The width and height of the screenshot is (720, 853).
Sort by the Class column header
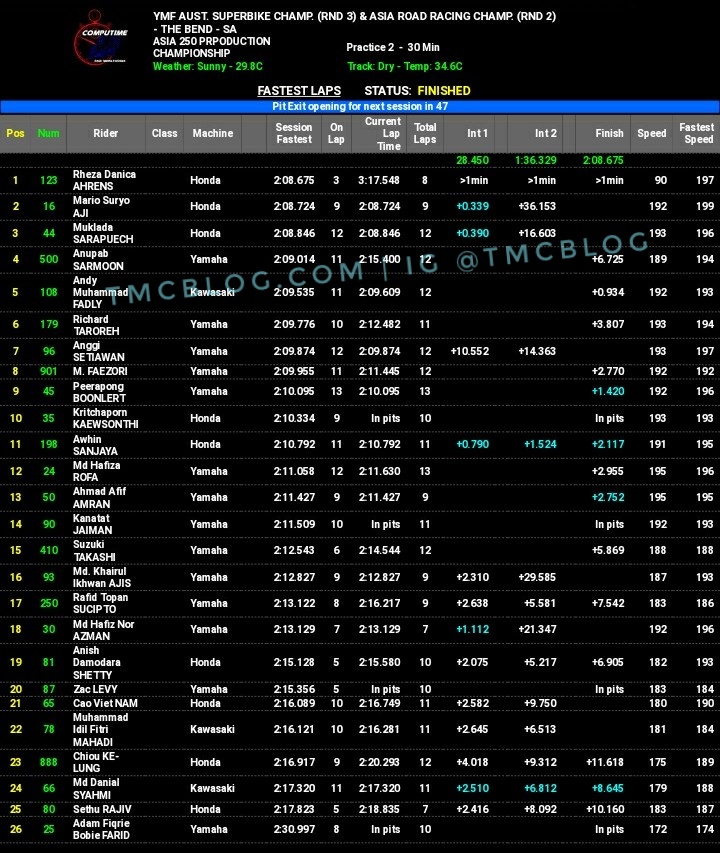pos(164,133)
